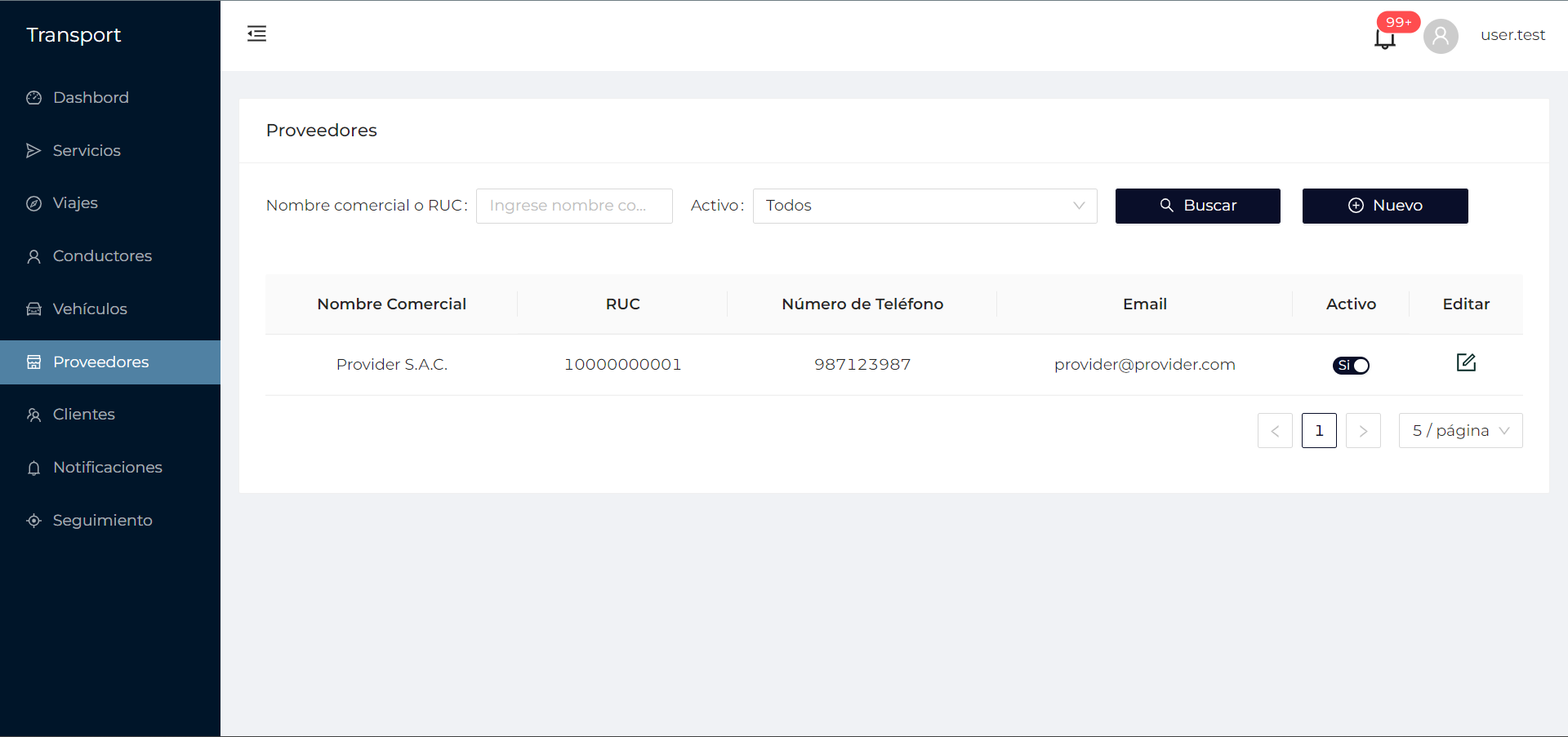1568x737 pixels.
Task: Click the RUC value 10000000001
Action: (x=622, y=365)
